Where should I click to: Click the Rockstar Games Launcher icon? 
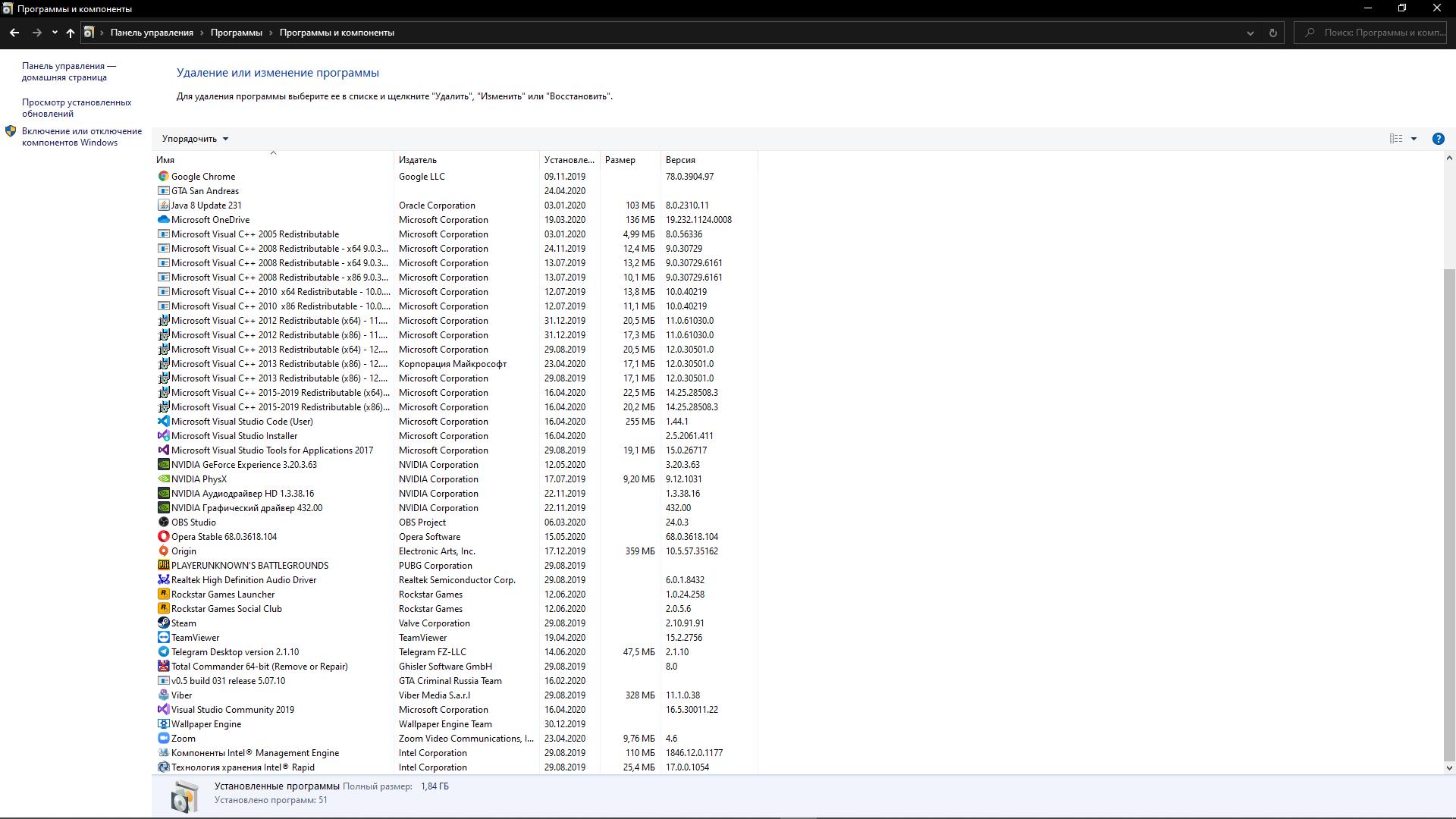163,594
